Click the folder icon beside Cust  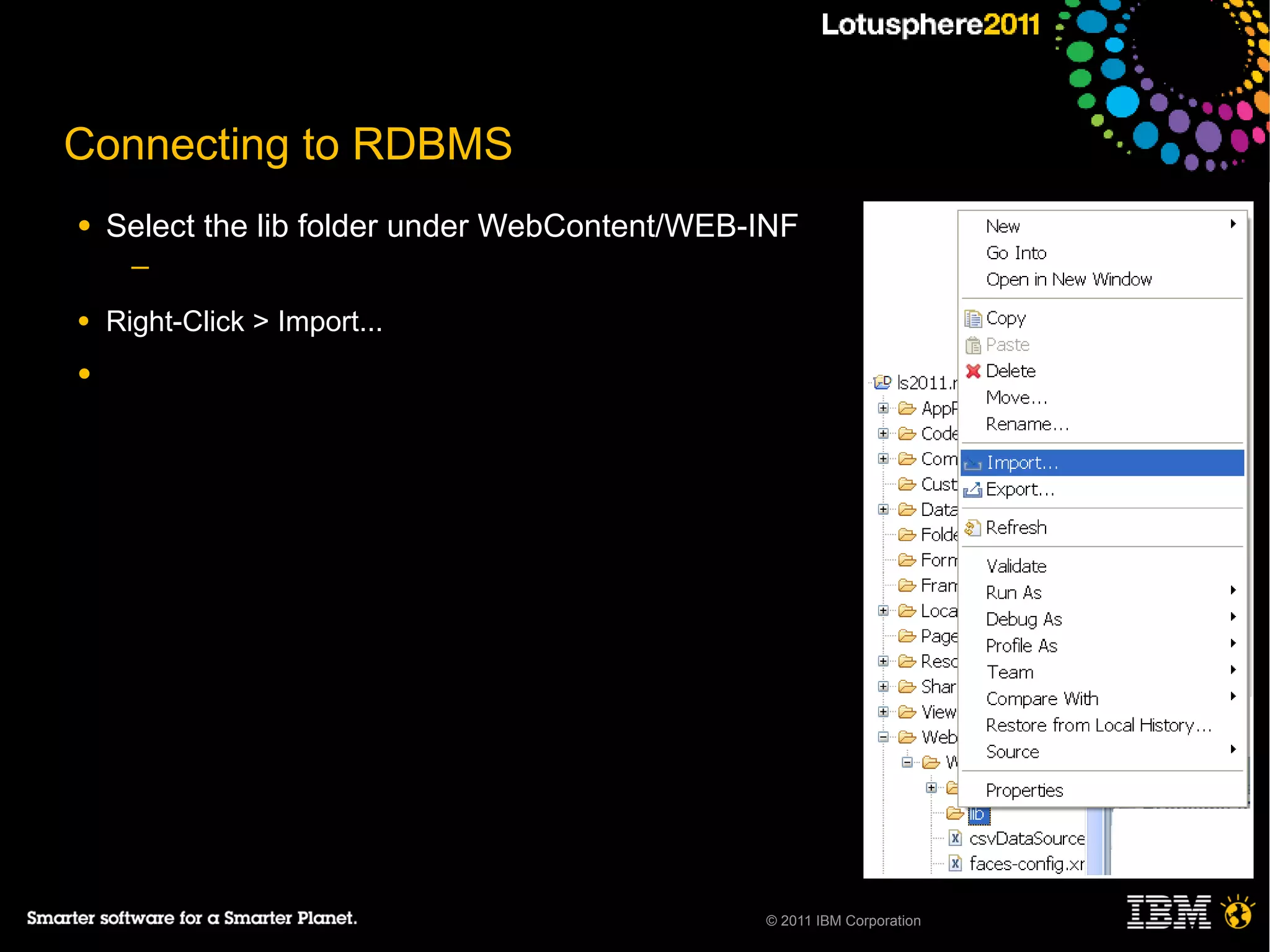tap(907, 484)
